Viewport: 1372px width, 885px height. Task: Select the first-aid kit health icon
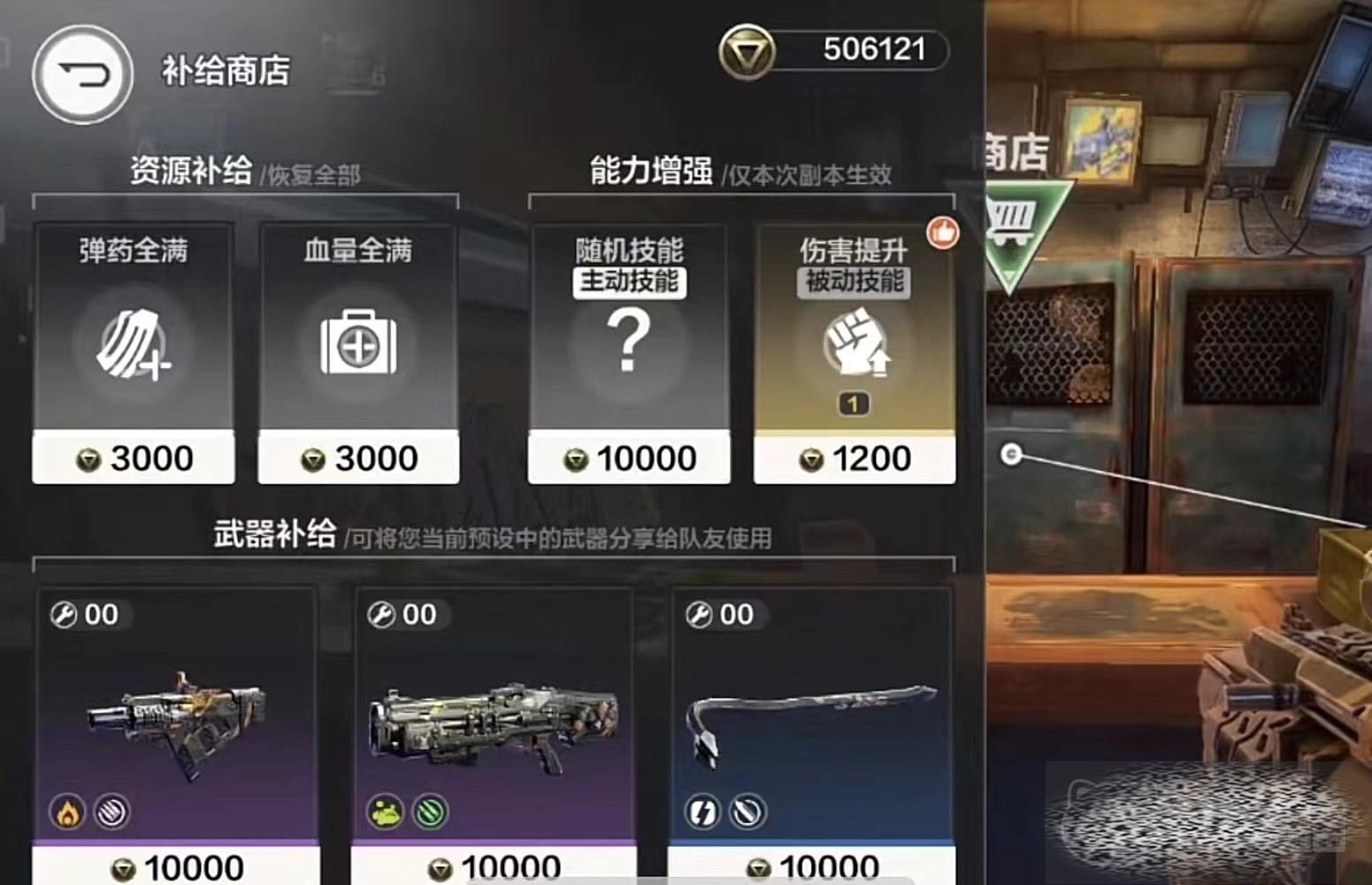[x=358, y=342]
